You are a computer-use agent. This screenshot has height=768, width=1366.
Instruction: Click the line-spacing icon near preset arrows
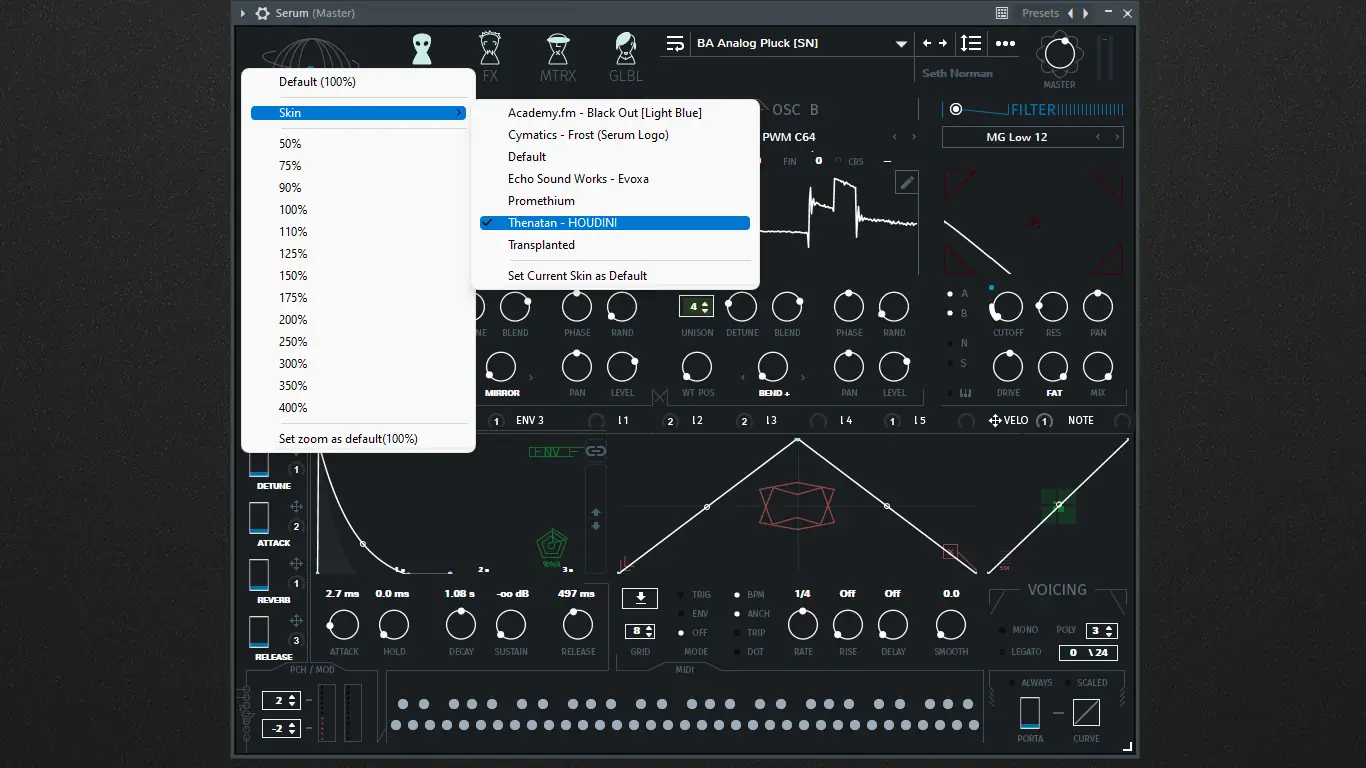pyautogui.click(x=970, y=43)
